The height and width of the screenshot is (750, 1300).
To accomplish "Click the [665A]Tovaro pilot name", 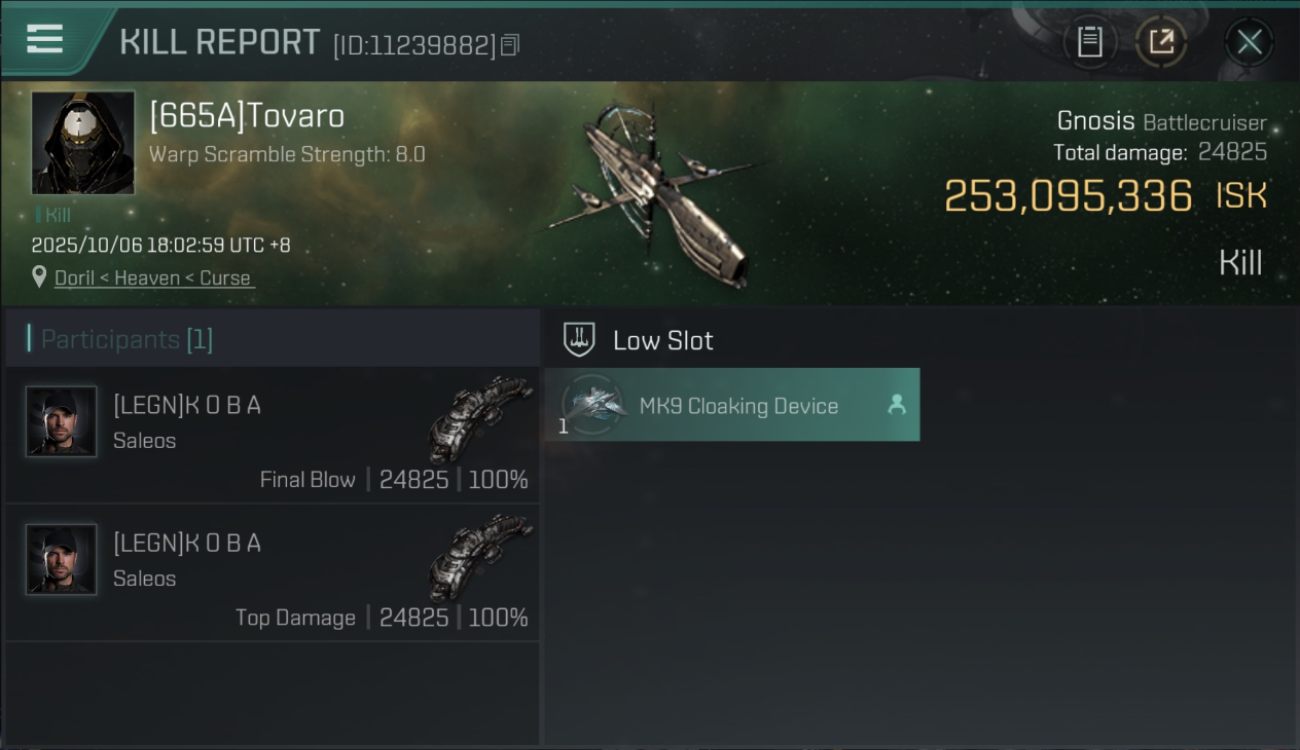I will (x=247, y=116).
